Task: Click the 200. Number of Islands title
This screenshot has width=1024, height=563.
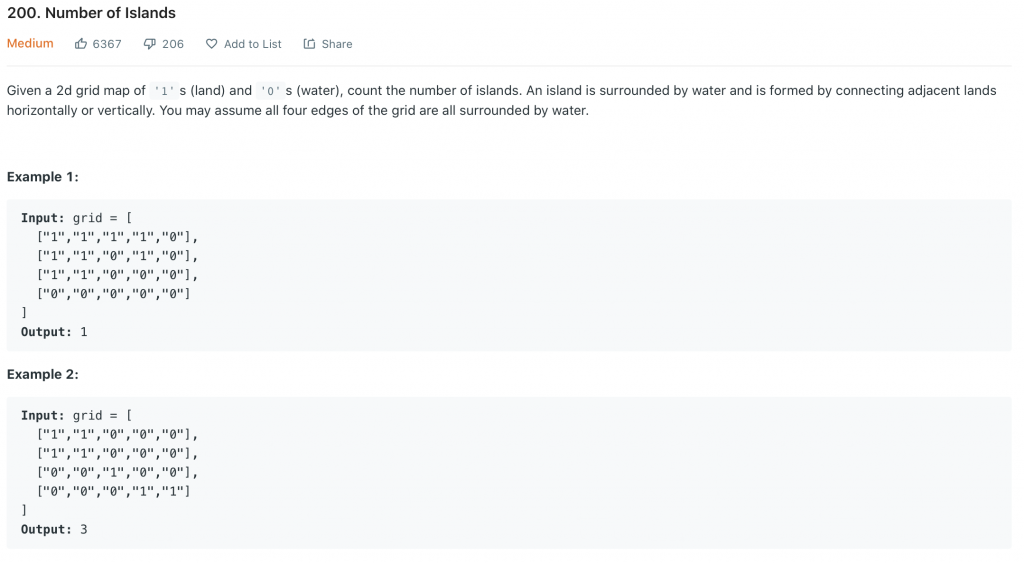Action: 91,13
